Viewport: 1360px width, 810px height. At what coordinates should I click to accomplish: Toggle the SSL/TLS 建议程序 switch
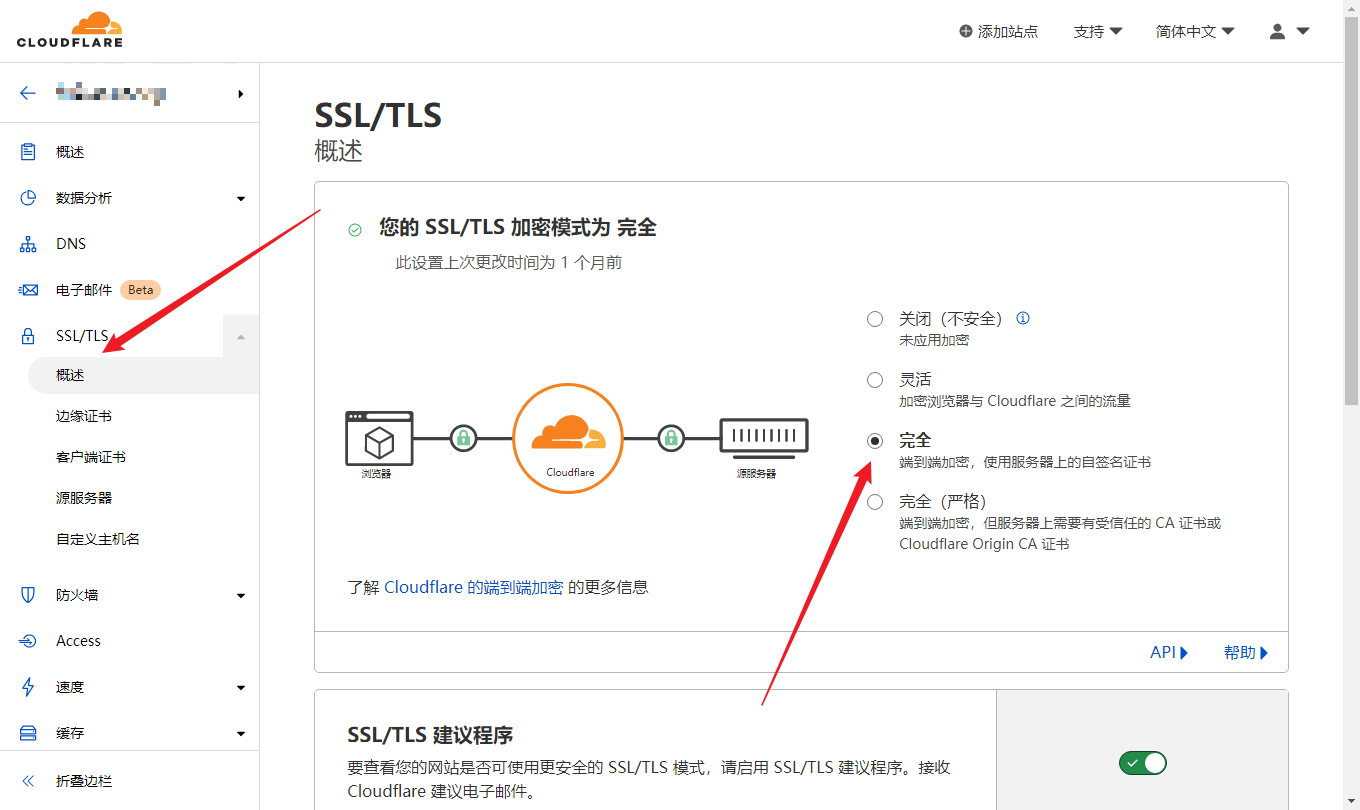[1143, 764]
